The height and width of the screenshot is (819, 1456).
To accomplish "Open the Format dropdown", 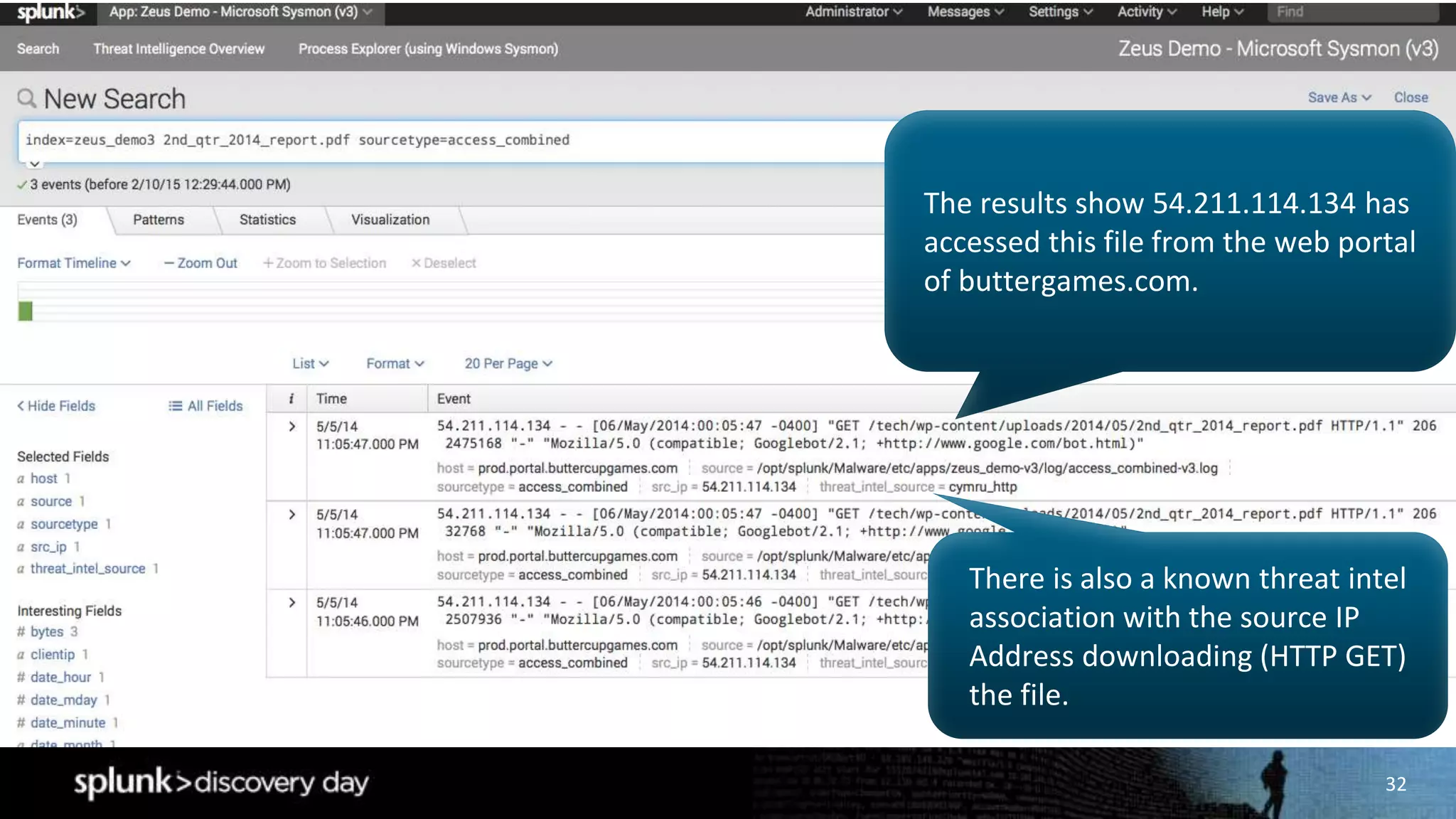I will pyautogui.click(x=395, y=363).
